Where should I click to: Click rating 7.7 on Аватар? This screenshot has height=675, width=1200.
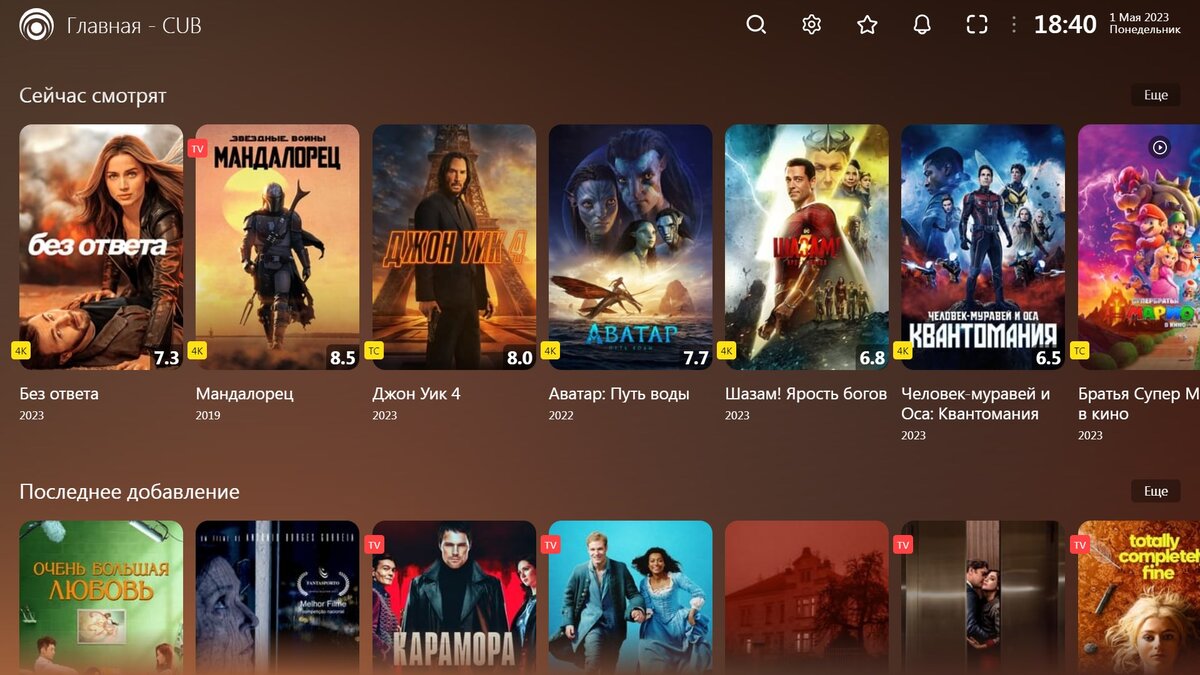coord(695,357)
